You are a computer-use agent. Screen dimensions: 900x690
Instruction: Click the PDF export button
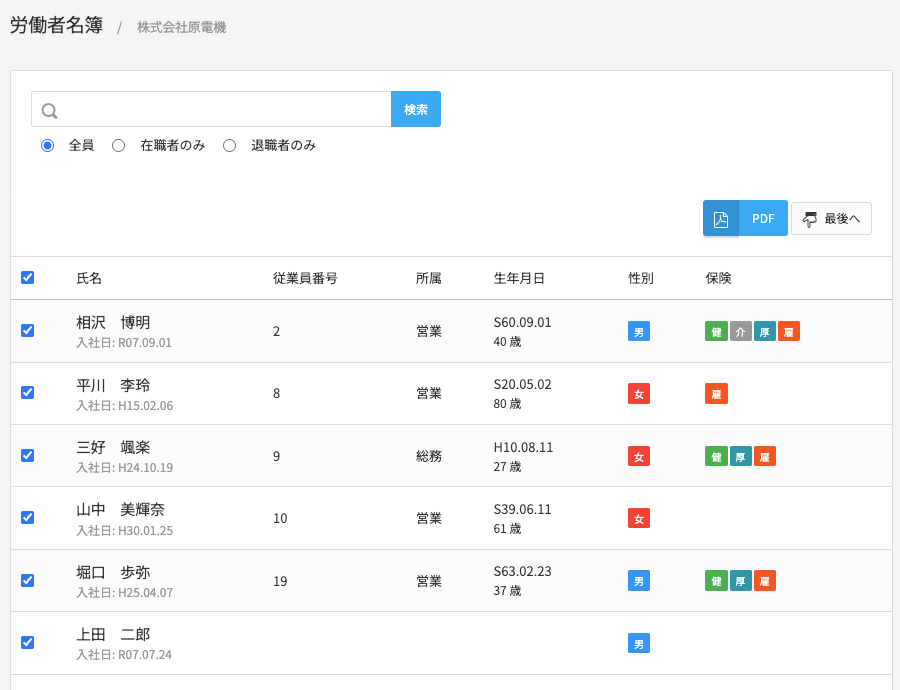coord(763,219)
